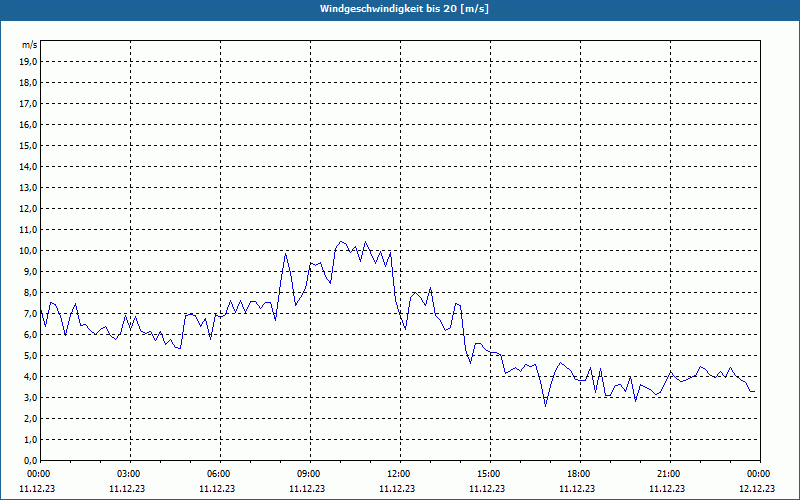This screenshot has height=500, width=800.
Task: Click the 12.12.23 date label
Action: (x=757, y=488)
